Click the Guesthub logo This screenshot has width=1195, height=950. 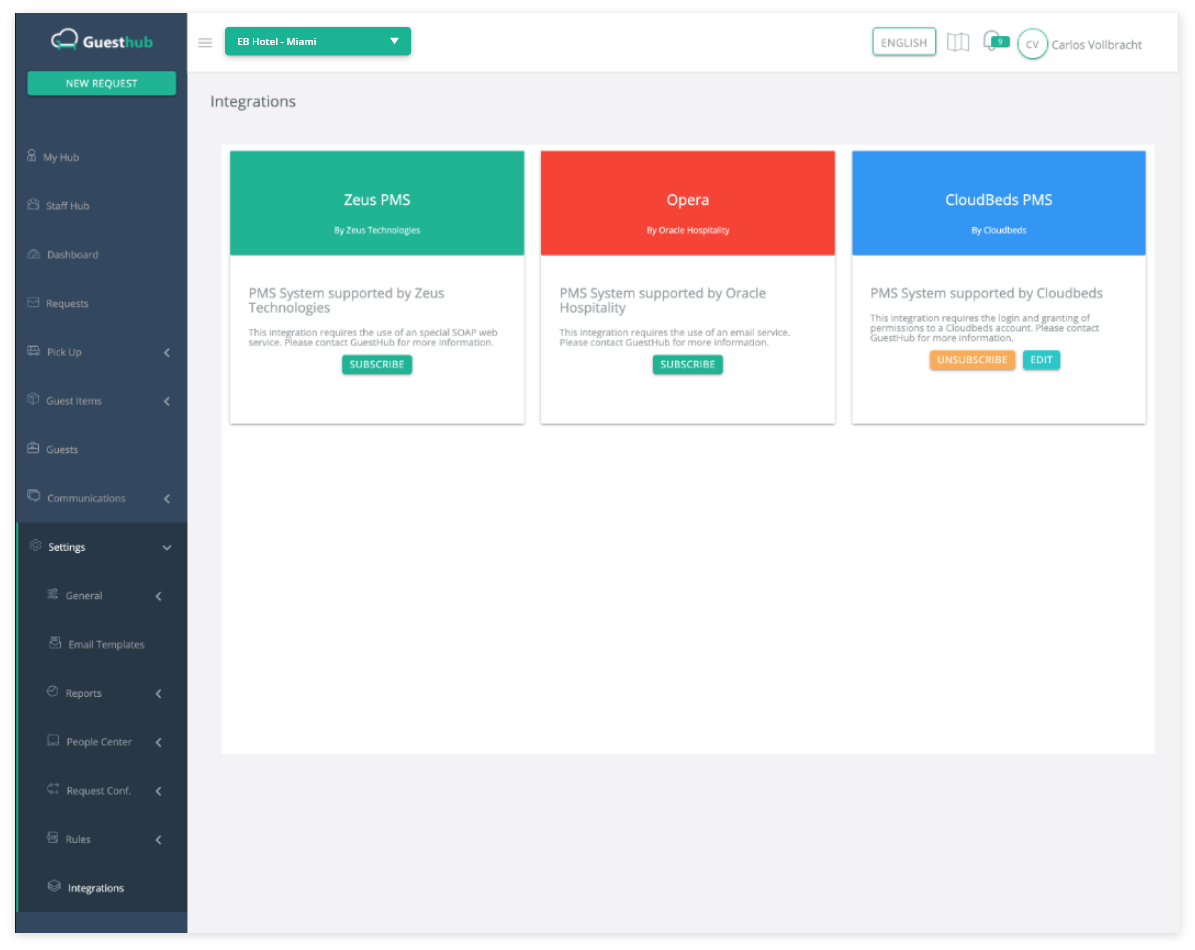[101, 40]
